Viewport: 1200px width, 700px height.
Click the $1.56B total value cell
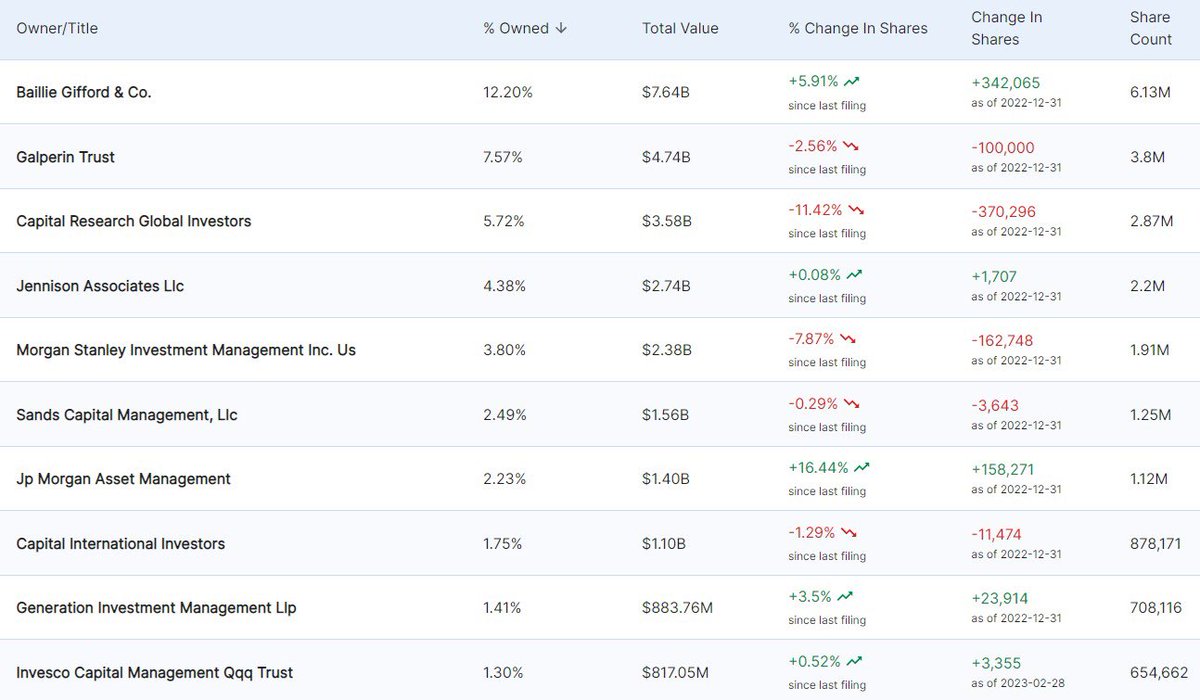666,415
